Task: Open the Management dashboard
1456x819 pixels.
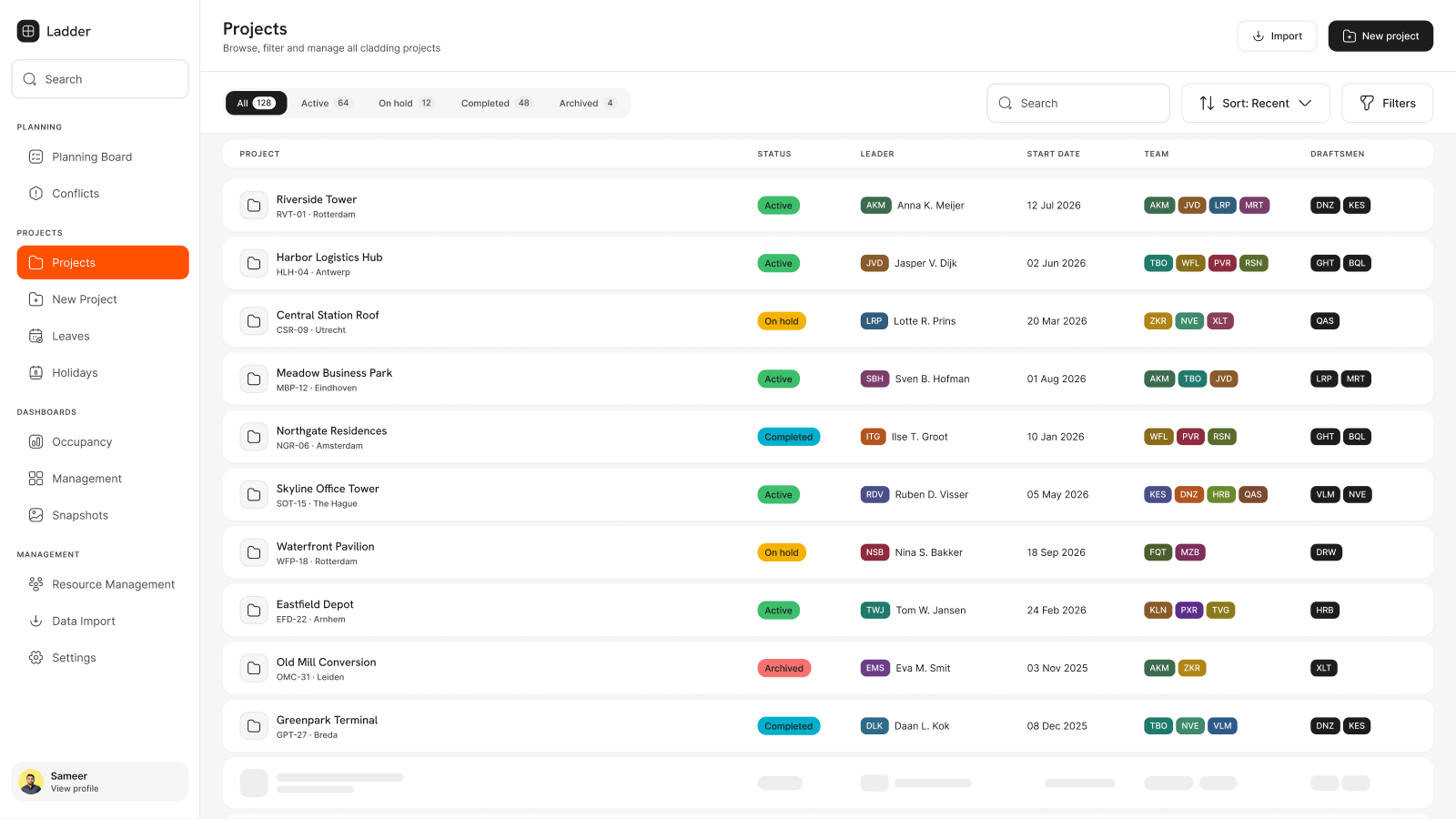Action: (103, 479)
